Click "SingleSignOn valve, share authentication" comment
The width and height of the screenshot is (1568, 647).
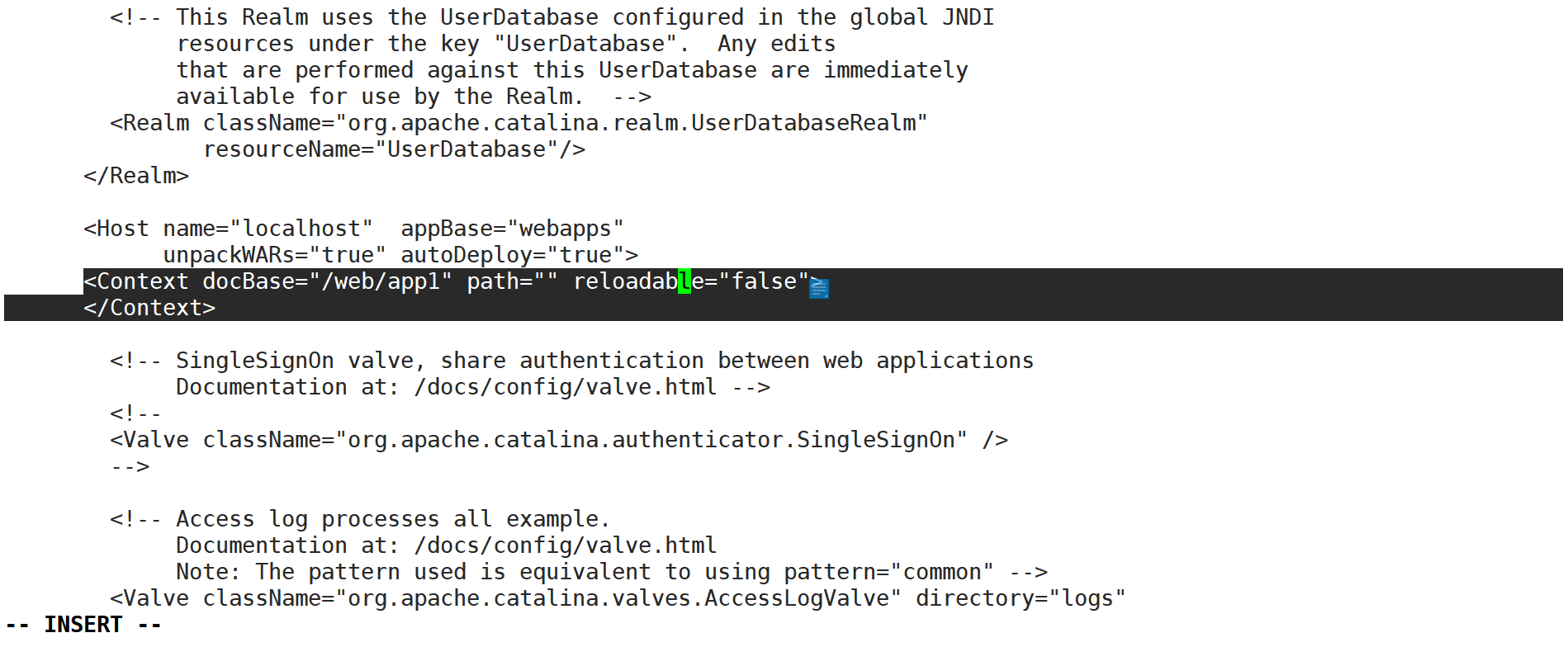(440, 361)
